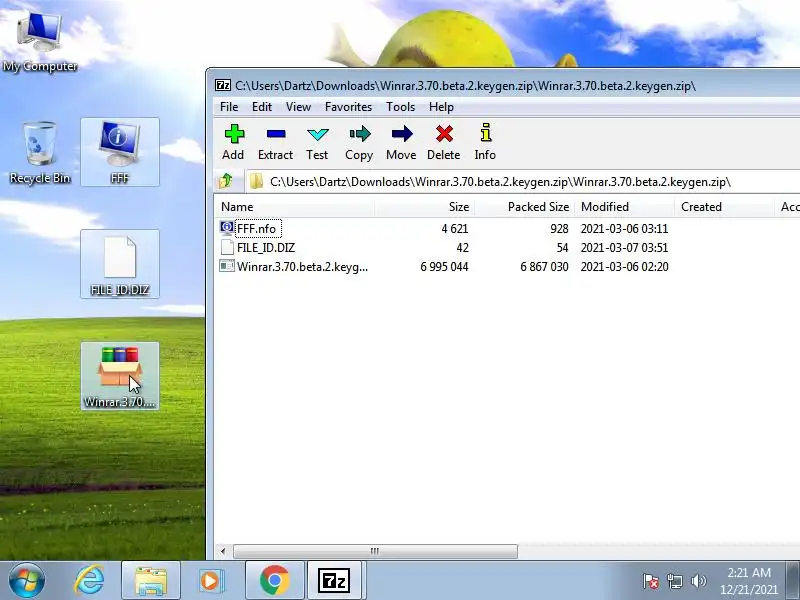The width and height of the screenshot is (800, 600).
Task: Open the Edit menu
Action: pos(262,107)
